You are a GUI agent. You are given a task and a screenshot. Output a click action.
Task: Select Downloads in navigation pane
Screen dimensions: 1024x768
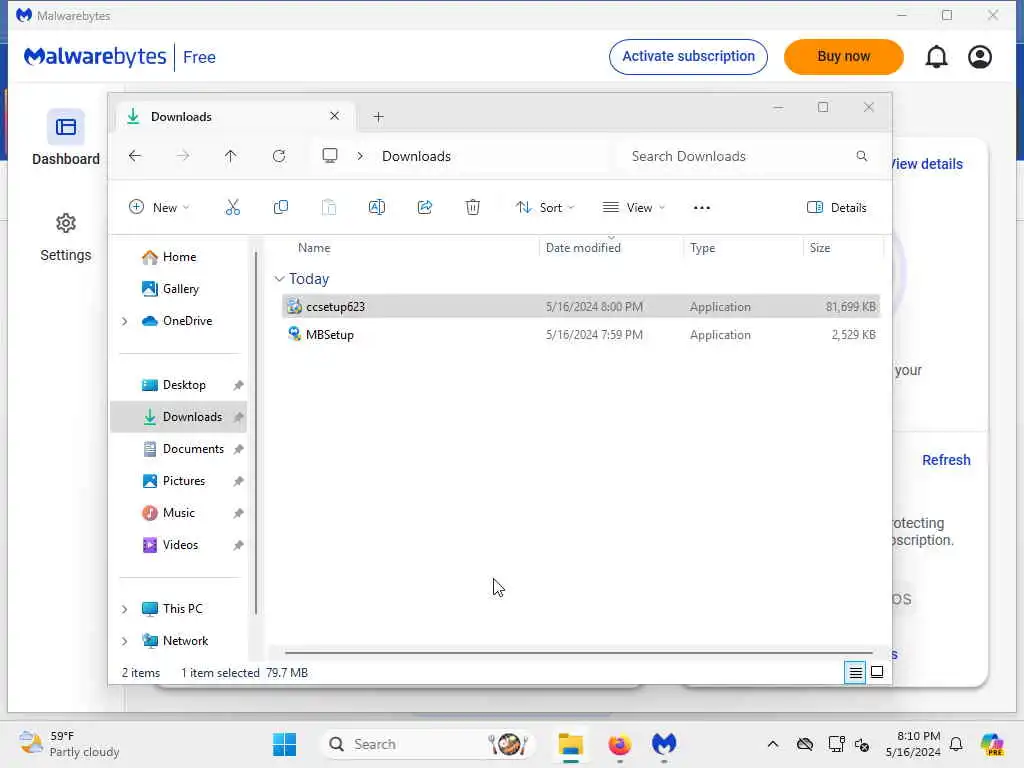click(178, 417)
